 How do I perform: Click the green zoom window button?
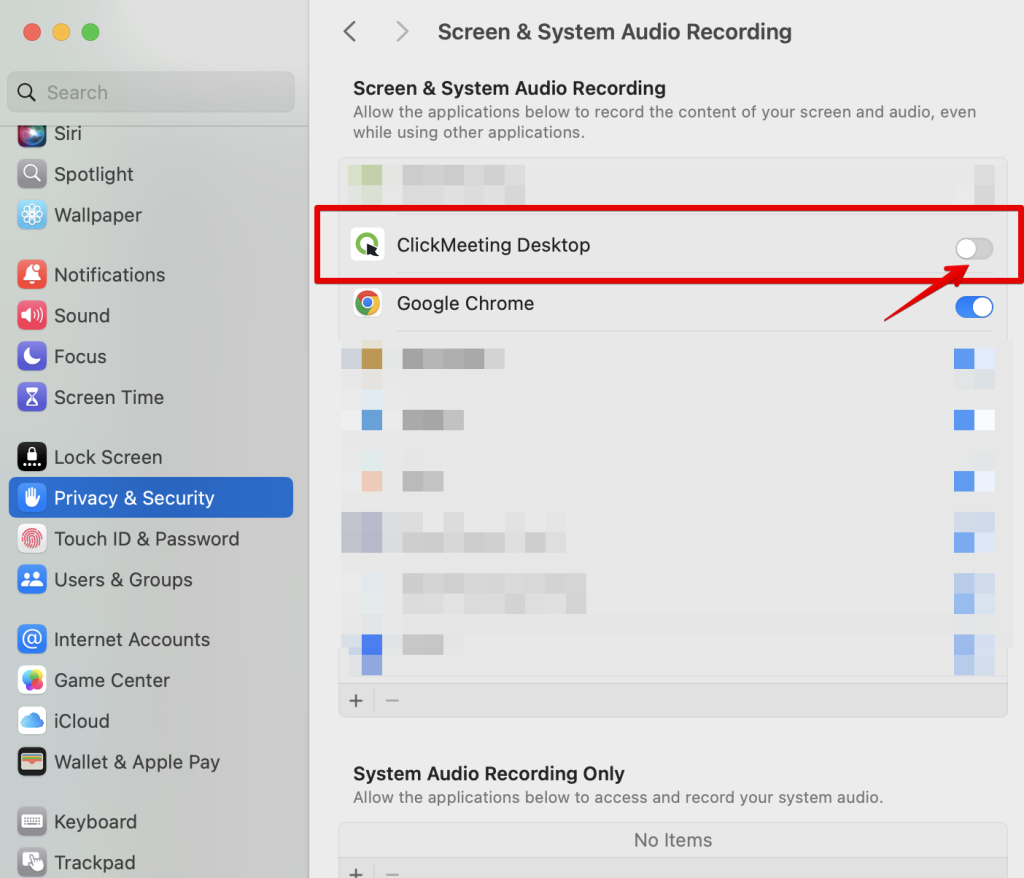click(x=90, y=32)
